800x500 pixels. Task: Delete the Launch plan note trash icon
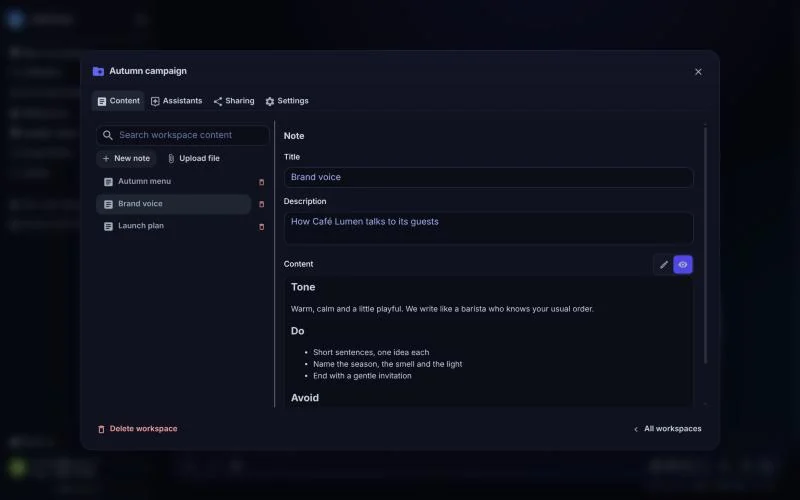tap(262, 227)
